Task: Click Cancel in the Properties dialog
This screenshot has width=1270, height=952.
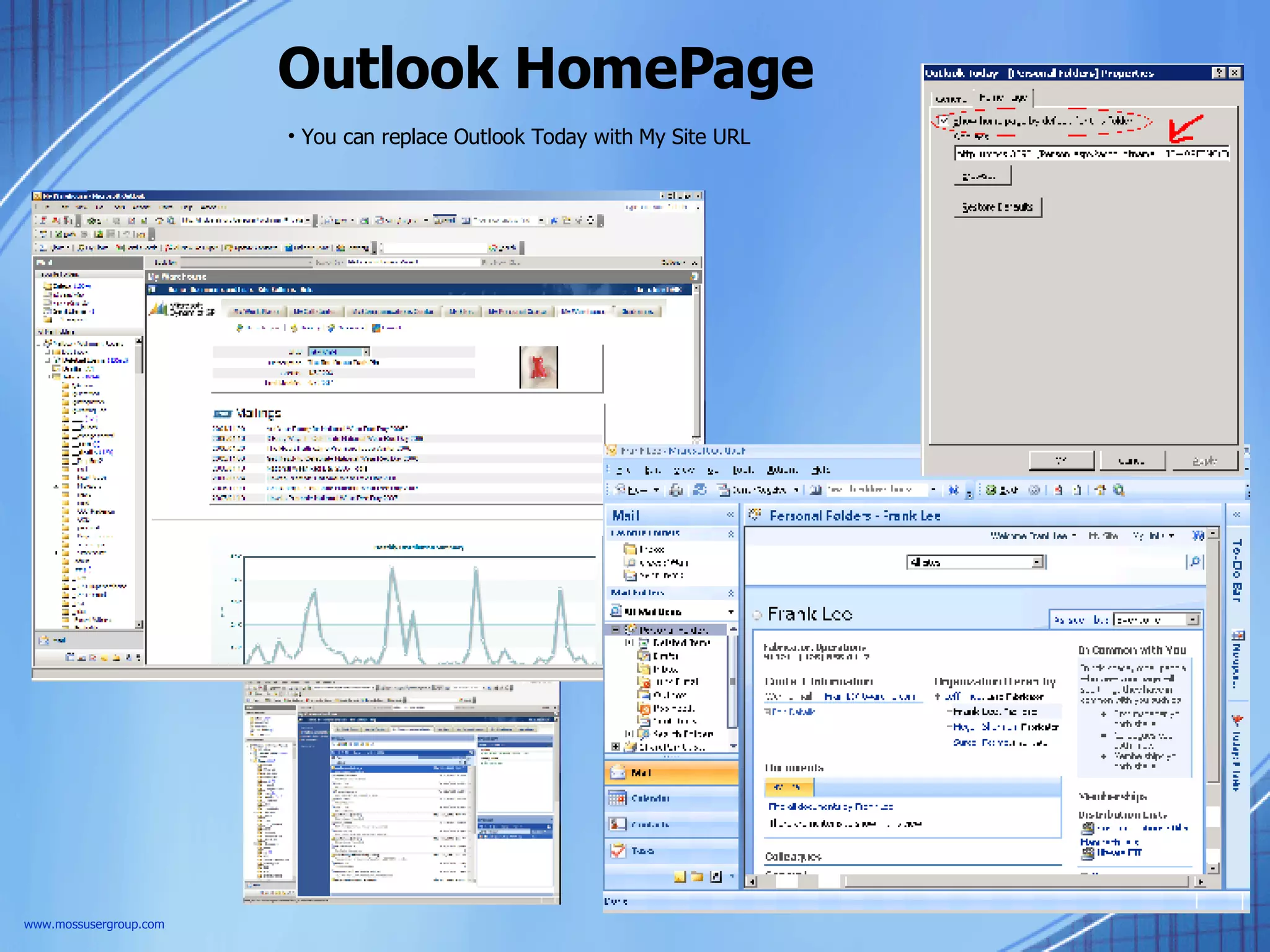Action: (1132, 461)
